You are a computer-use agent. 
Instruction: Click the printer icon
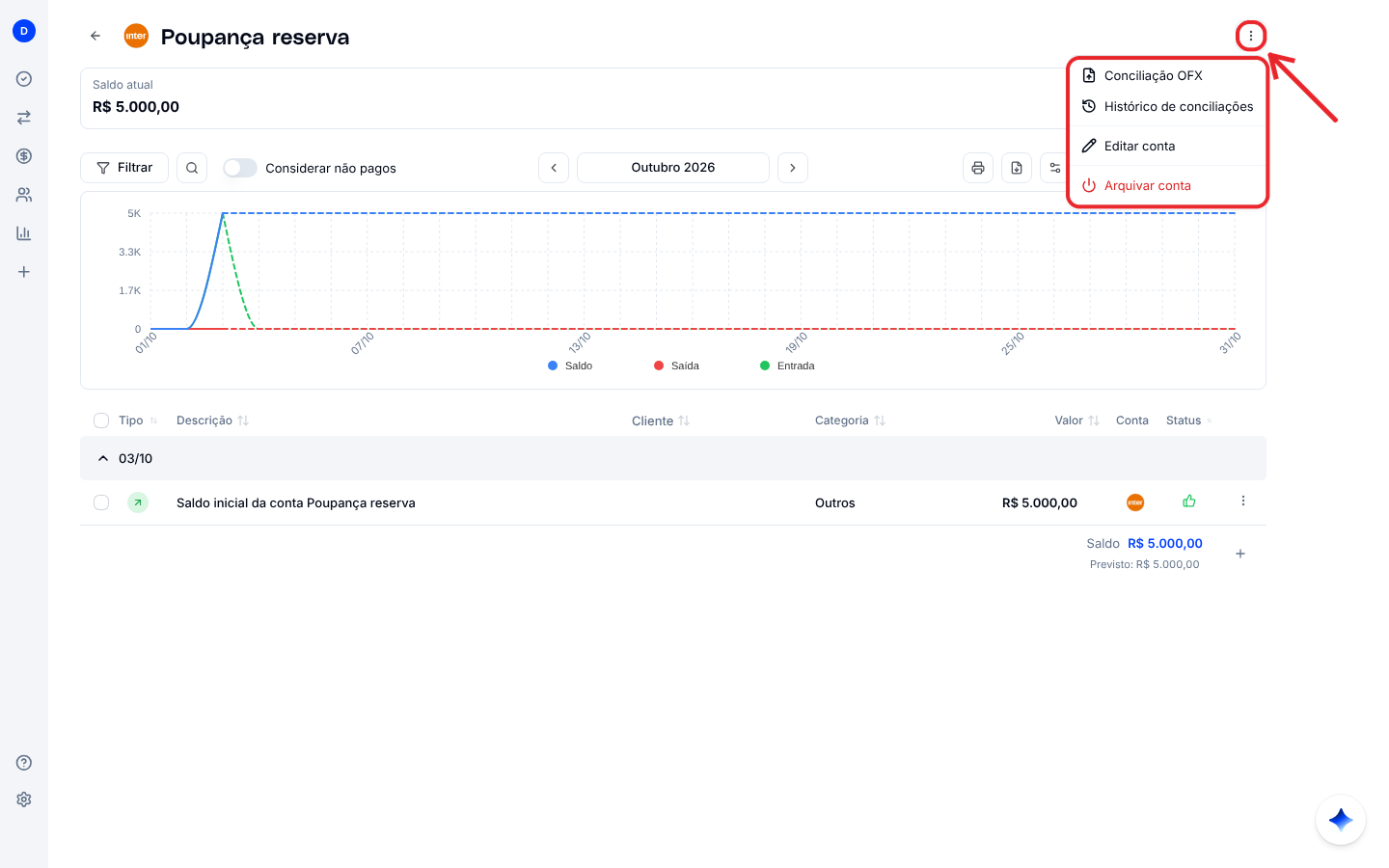click(x=978, y=168)
